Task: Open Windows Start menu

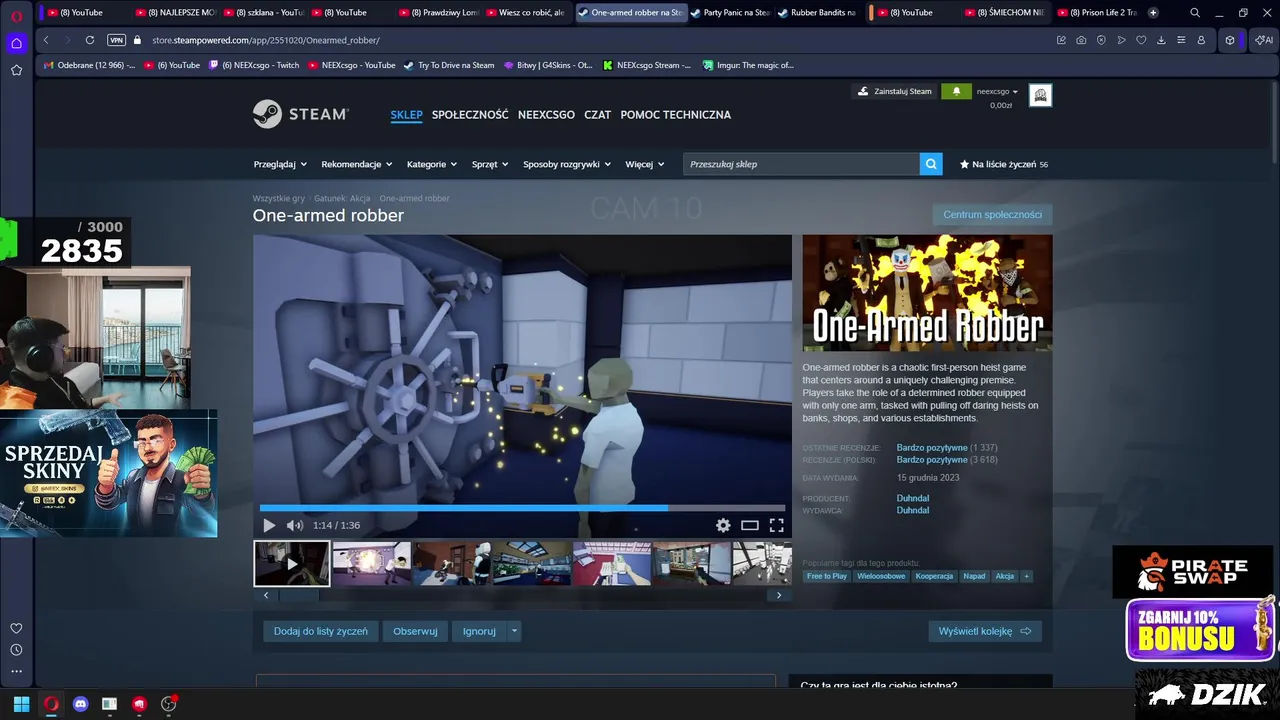Action: point(21,703)
